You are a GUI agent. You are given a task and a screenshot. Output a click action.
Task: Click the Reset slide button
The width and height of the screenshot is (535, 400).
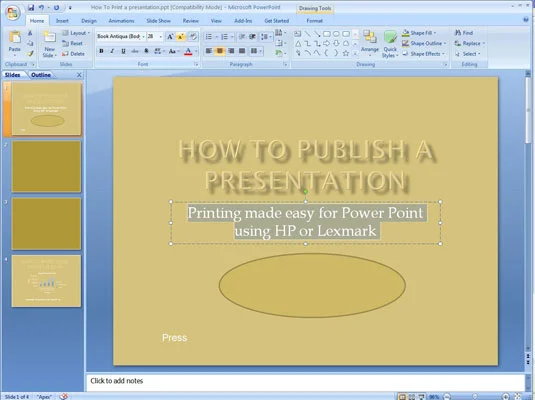(72, 43)
